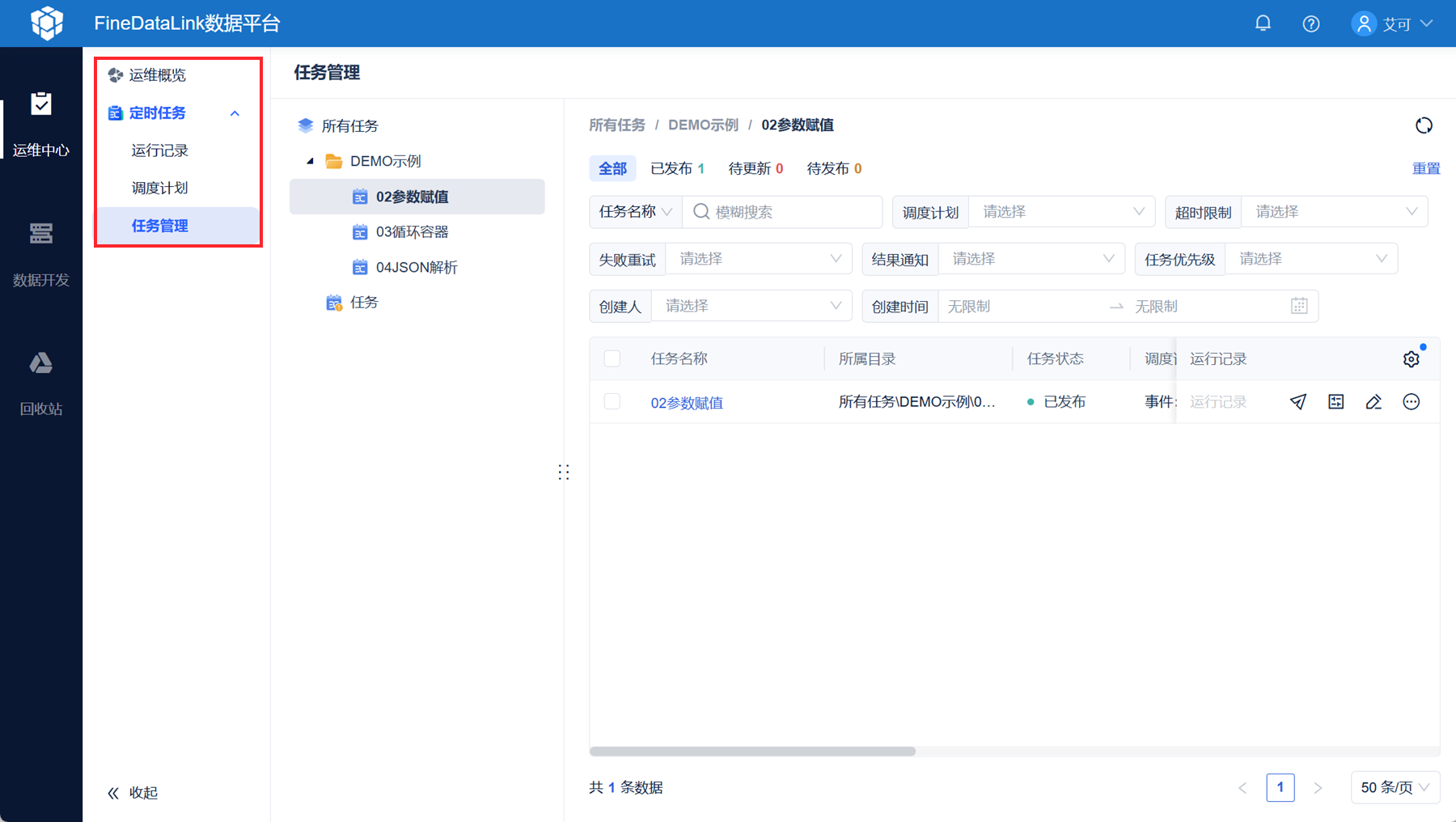Switch to the 待更新 status tab
Screen dimensions: 1456x822
tap(756, 168)
